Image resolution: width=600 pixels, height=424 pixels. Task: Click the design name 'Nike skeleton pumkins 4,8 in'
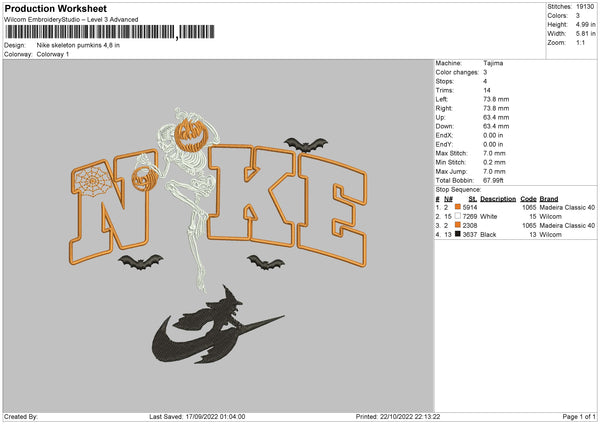pos(78,45)
